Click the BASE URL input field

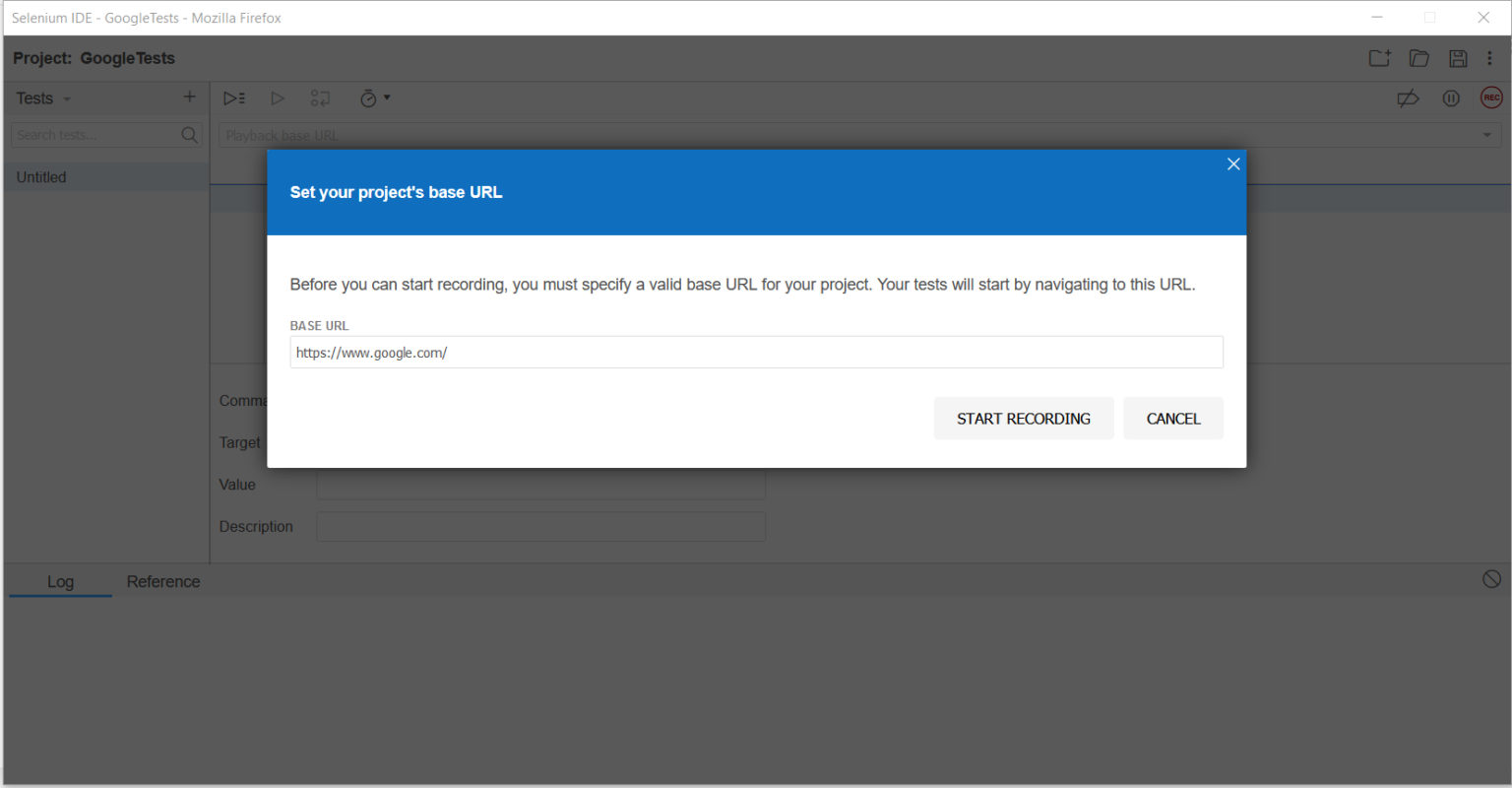point(756,353)
